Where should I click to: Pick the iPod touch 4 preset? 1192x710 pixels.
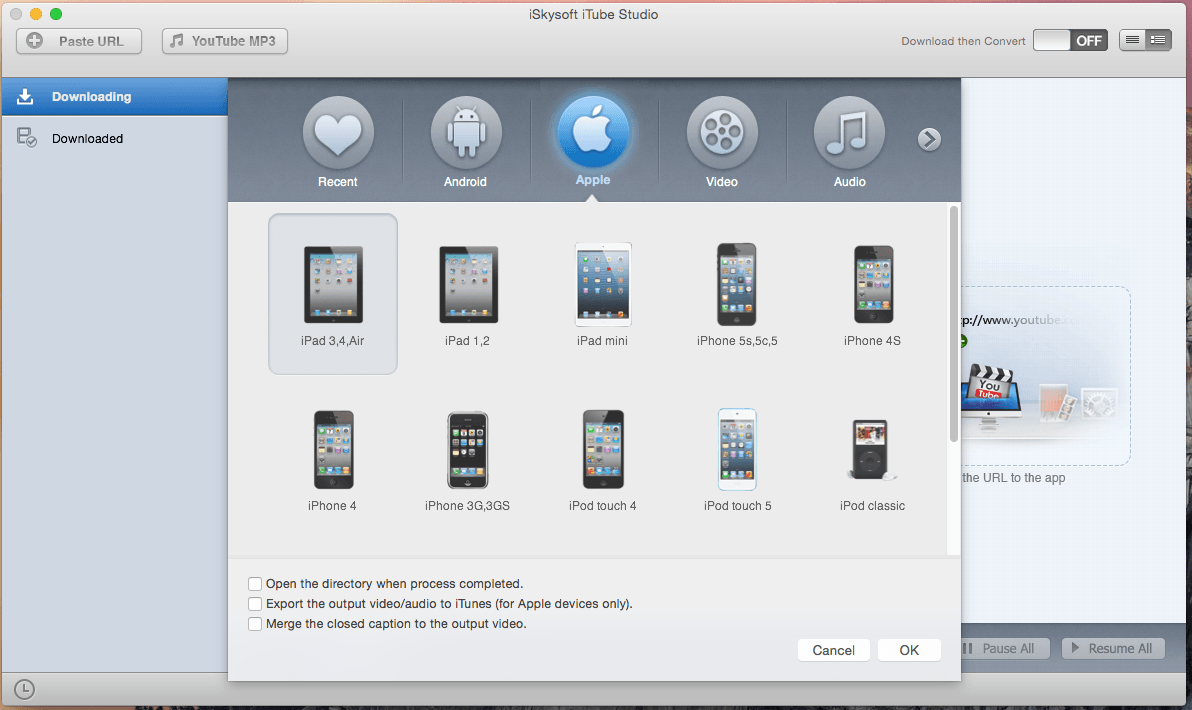(602, 461)
